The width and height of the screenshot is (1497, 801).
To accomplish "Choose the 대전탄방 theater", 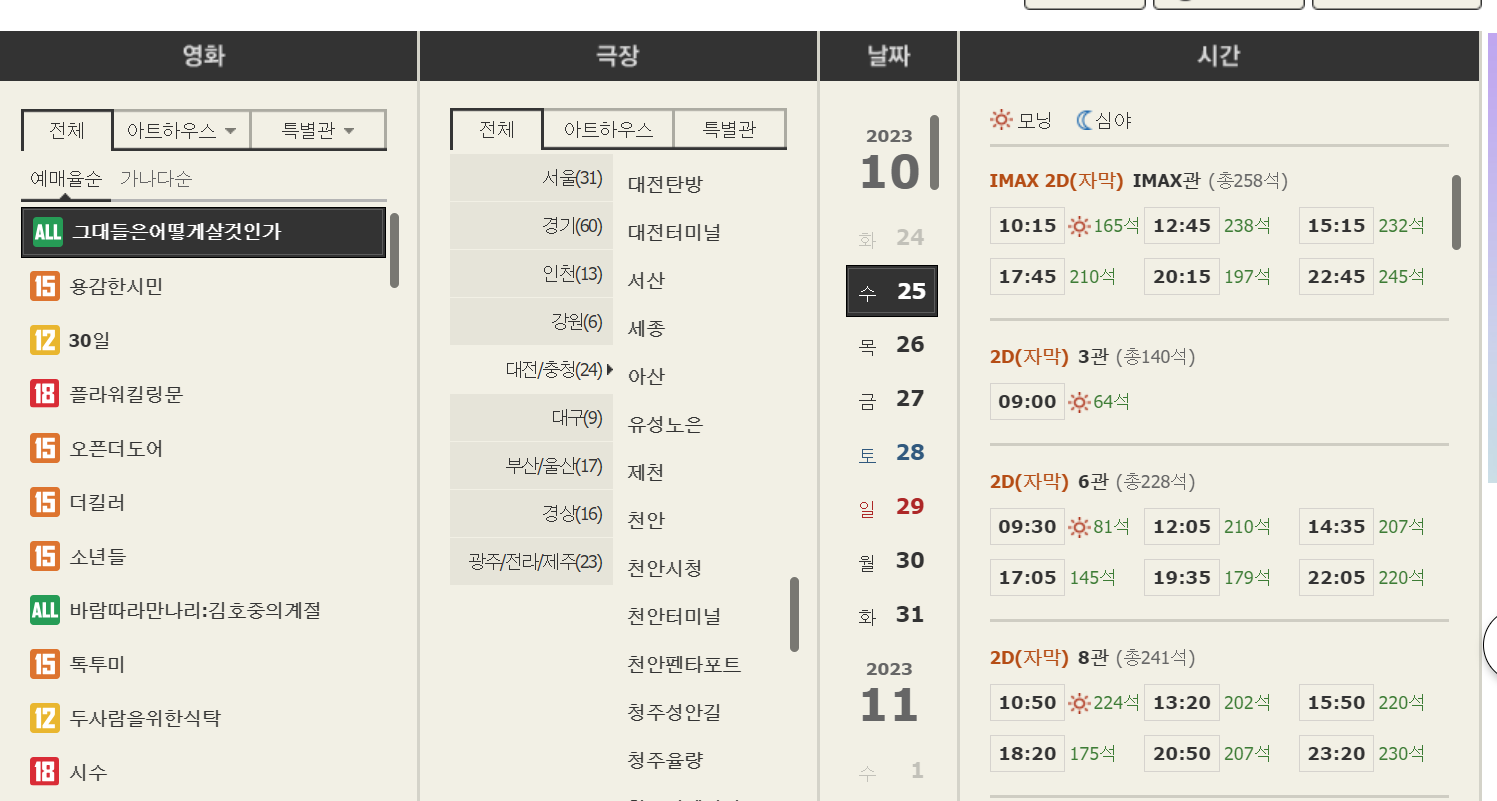I will point(665,184).
